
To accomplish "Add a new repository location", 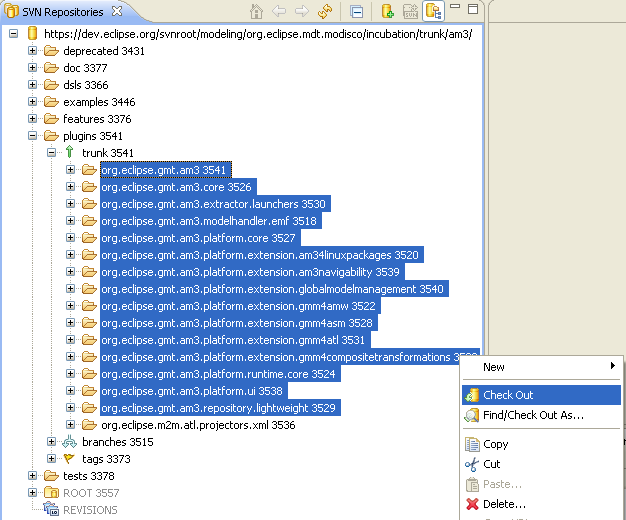I will 387,11.
